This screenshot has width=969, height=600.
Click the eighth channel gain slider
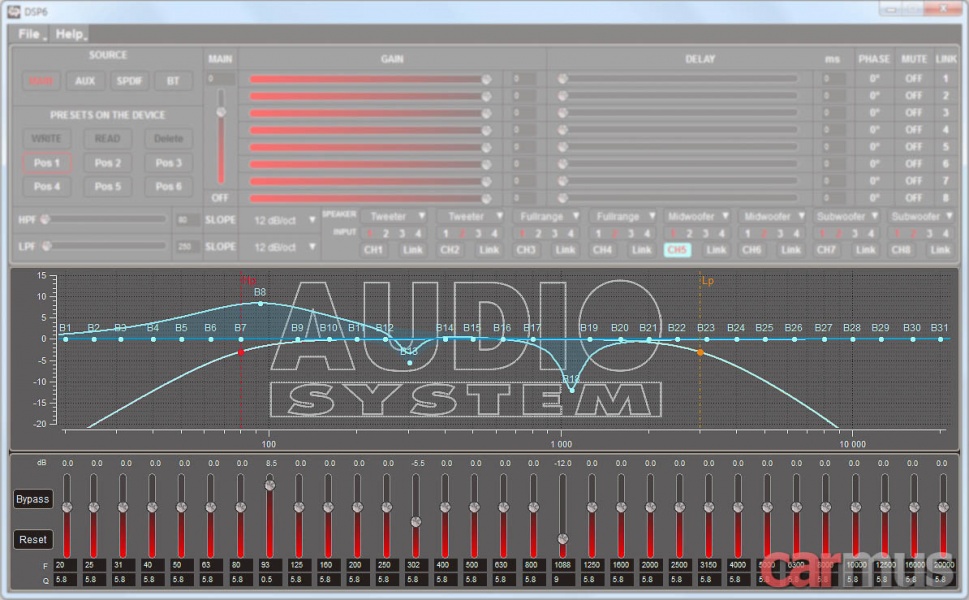(x=370, y=198)
